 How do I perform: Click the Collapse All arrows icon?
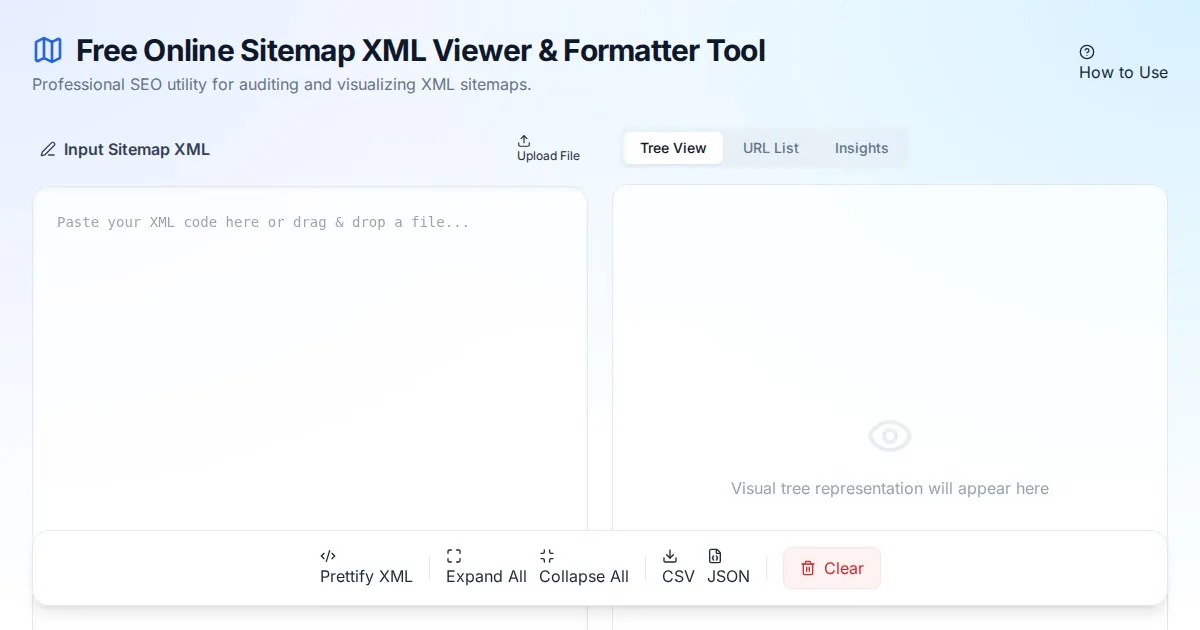547,556
